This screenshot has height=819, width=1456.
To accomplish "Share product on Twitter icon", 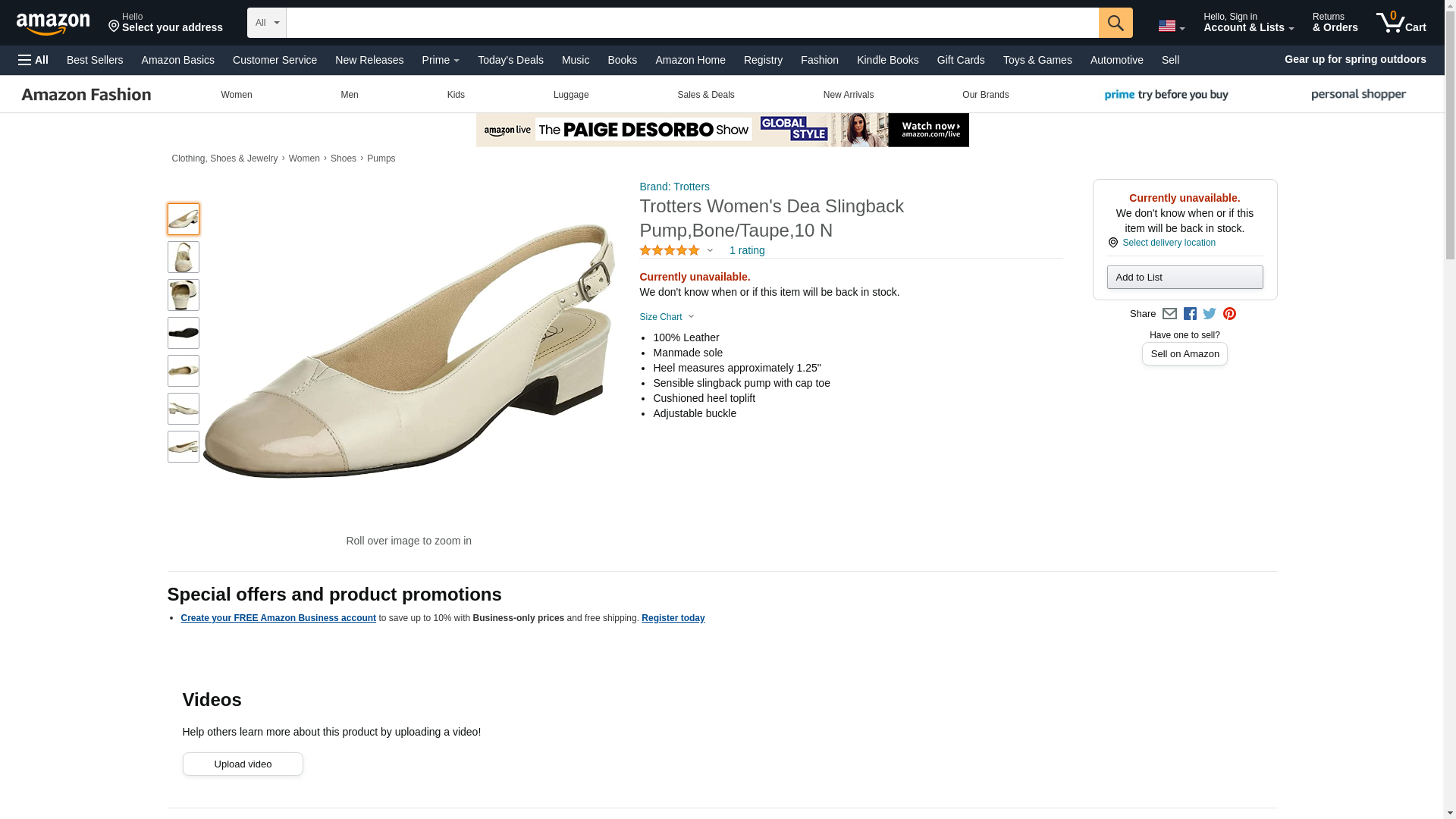I will point(1210,314).
